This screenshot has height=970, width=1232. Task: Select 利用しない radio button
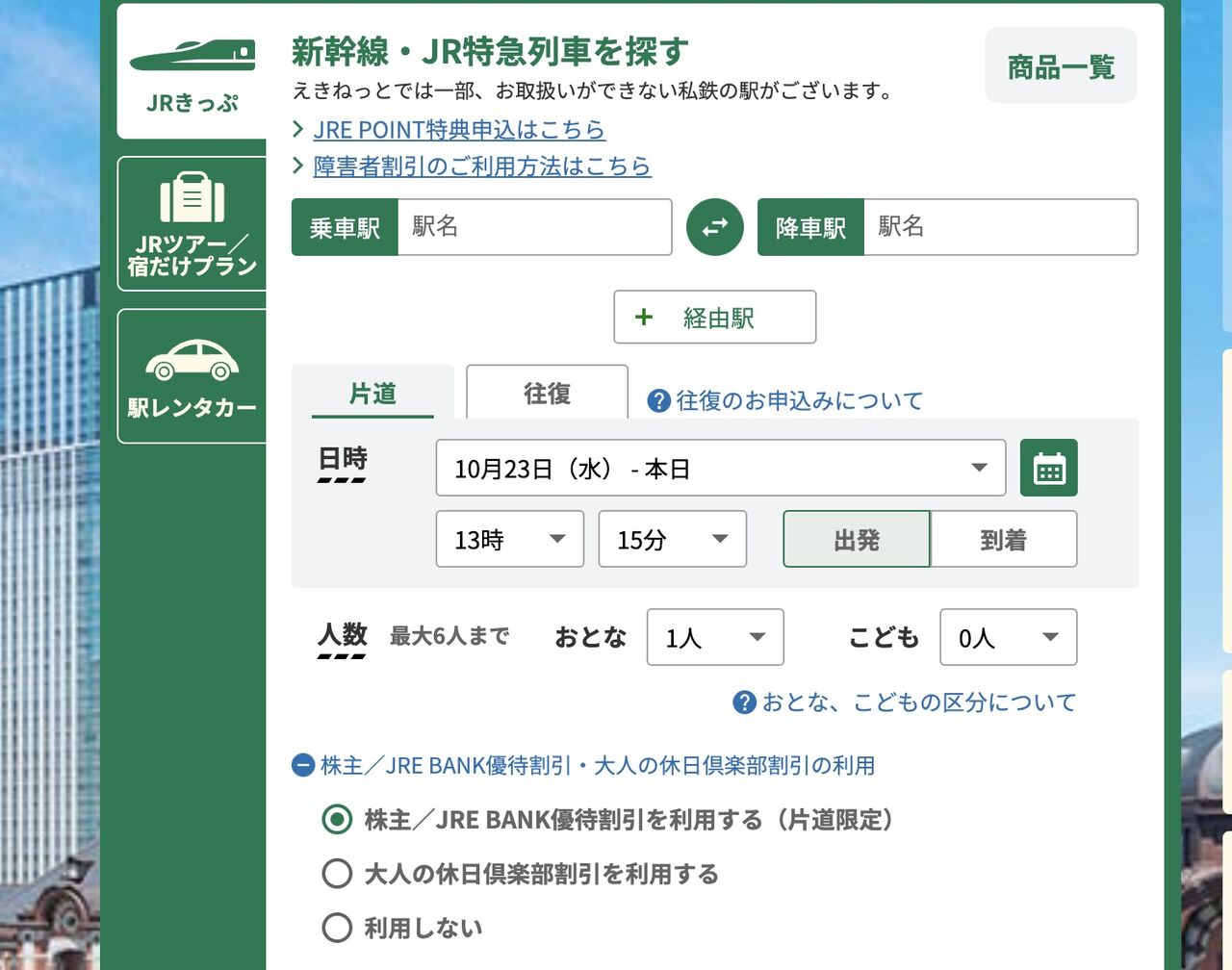(x=337, y=928)
